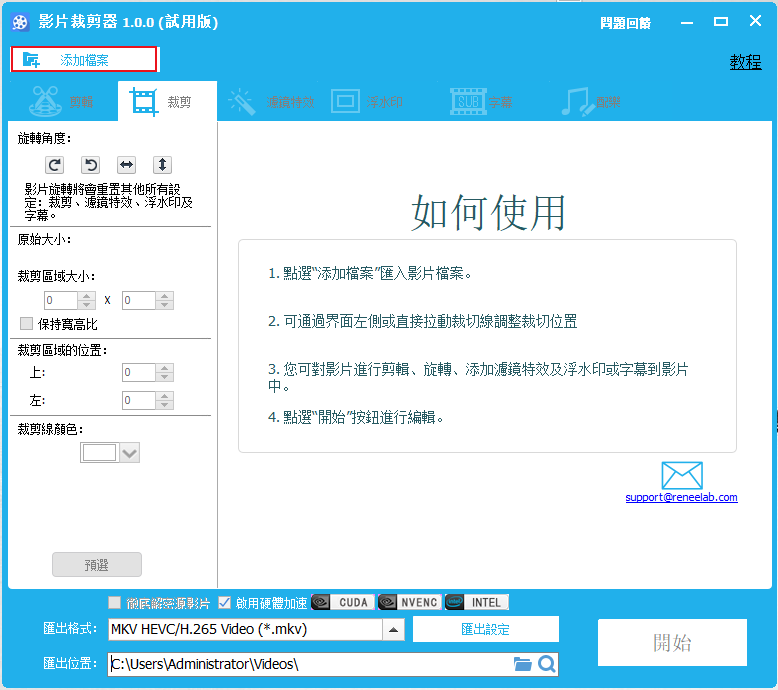Open 問題回饋 feedback
Image resolution: width=778 pixels, height=690 pixels.
[x=625, y=23]
